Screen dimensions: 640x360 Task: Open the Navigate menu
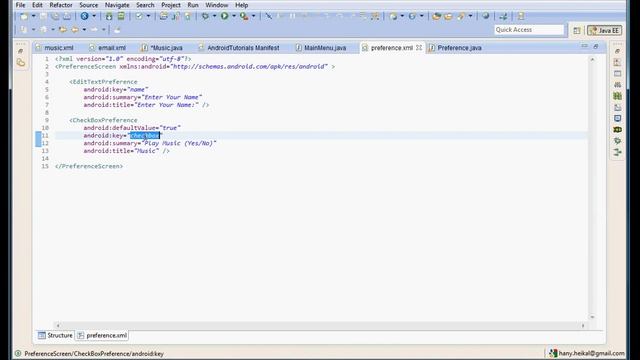pyautogui.click(x=117, y=5)
